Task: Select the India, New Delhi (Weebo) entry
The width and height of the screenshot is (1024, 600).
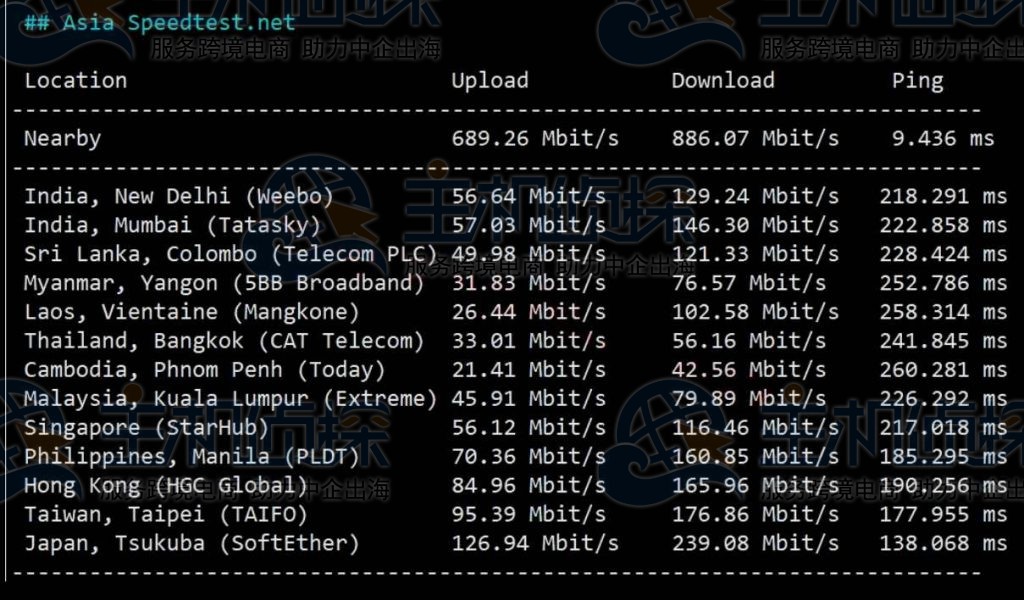Action: click(179, 197)
